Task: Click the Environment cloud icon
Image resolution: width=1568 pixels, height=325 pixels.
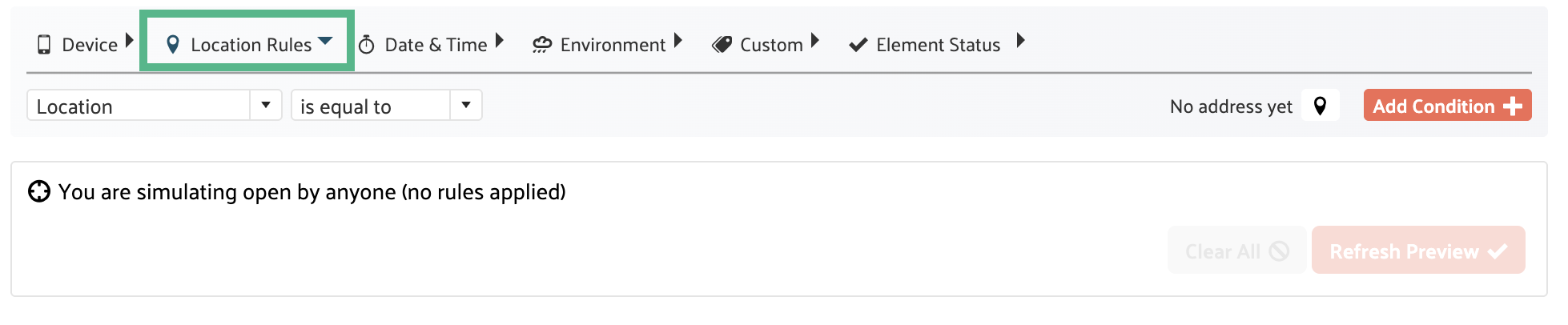Action: pos(542,45)
